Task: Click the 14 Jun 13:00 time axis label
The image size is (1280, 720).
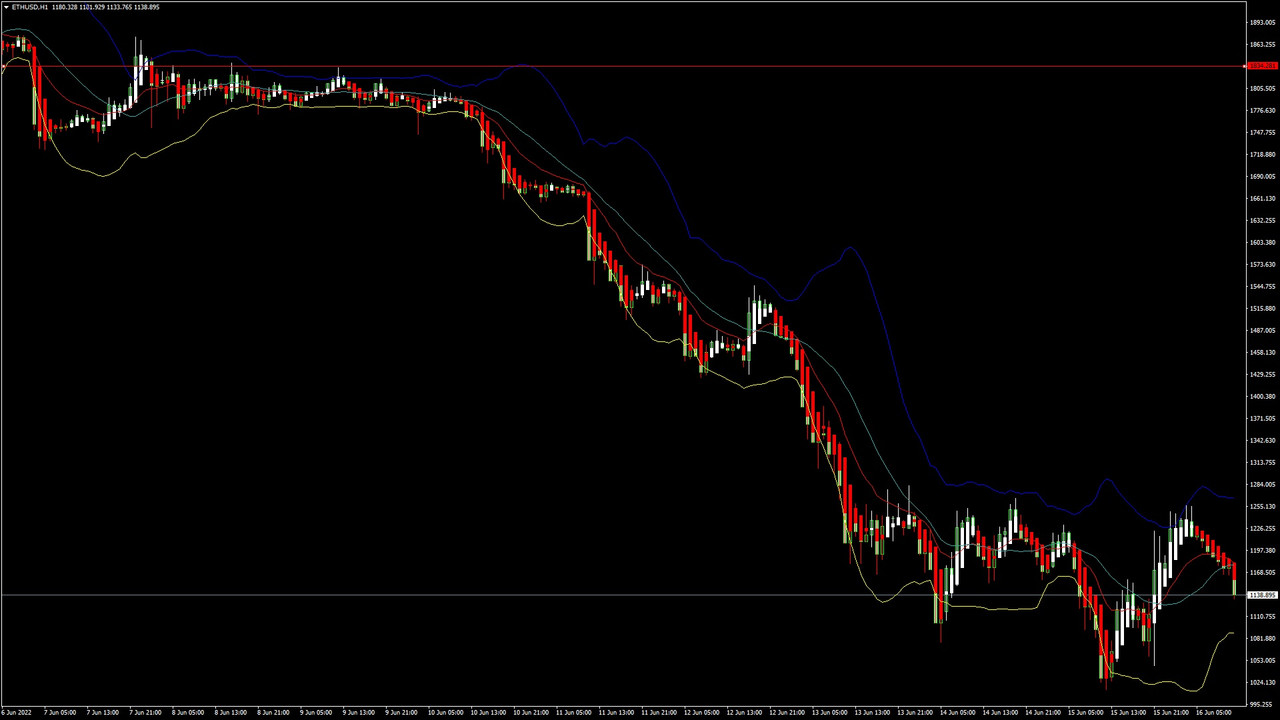Action: (1001, 713)
